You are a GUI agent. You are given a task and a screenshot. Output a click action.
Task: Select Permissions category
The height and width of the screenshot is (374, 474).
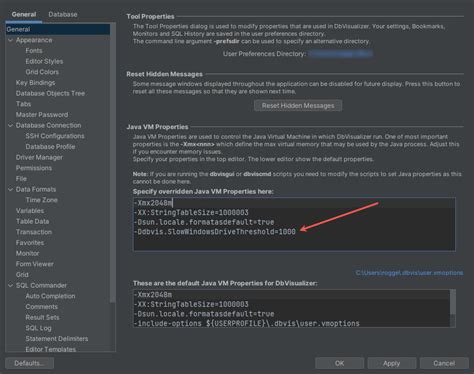click(34, 168)
